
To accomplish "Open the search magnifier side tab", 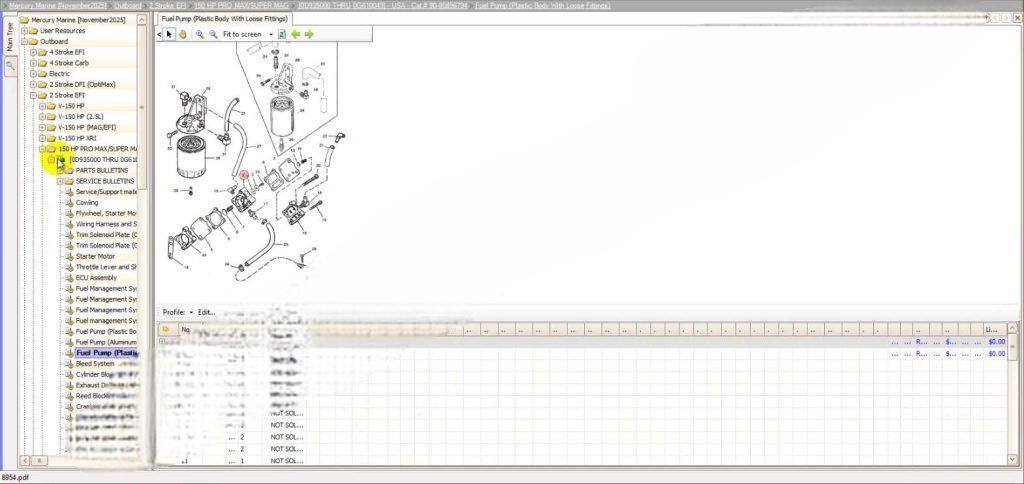I will tap(10, 66).
